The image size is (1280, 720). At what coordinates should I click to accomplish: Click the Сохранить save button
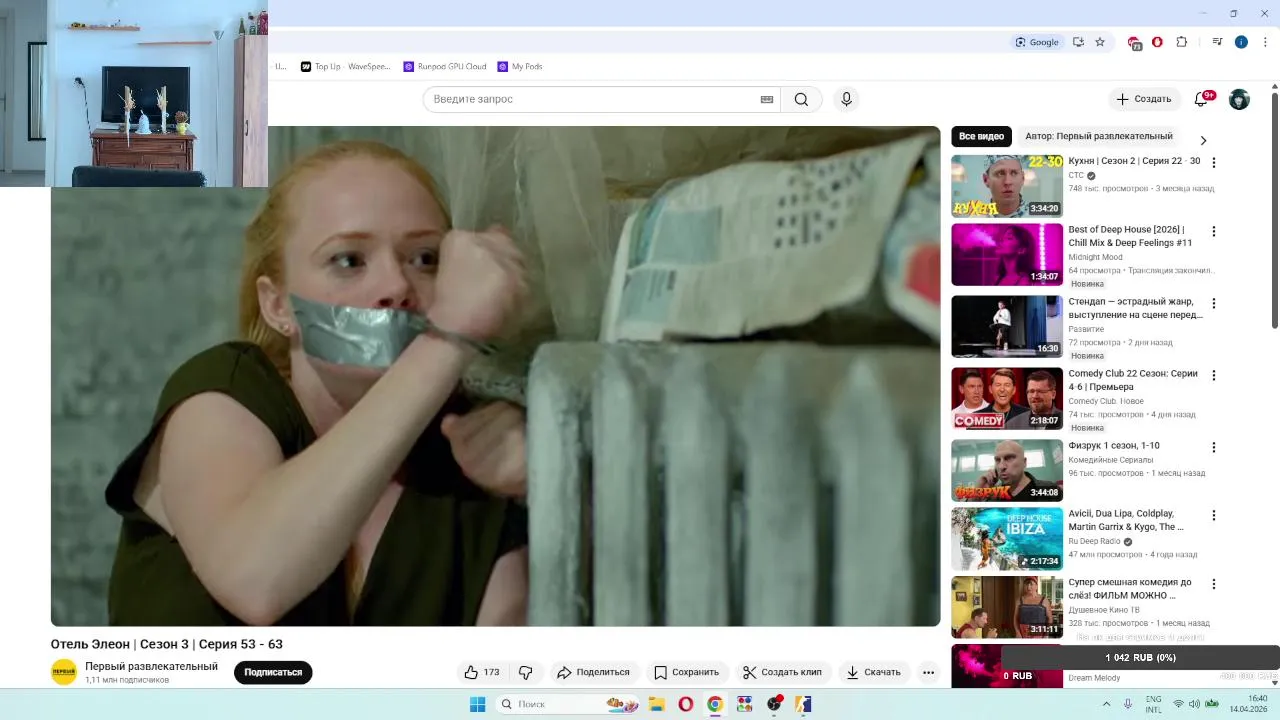point(686,672)
